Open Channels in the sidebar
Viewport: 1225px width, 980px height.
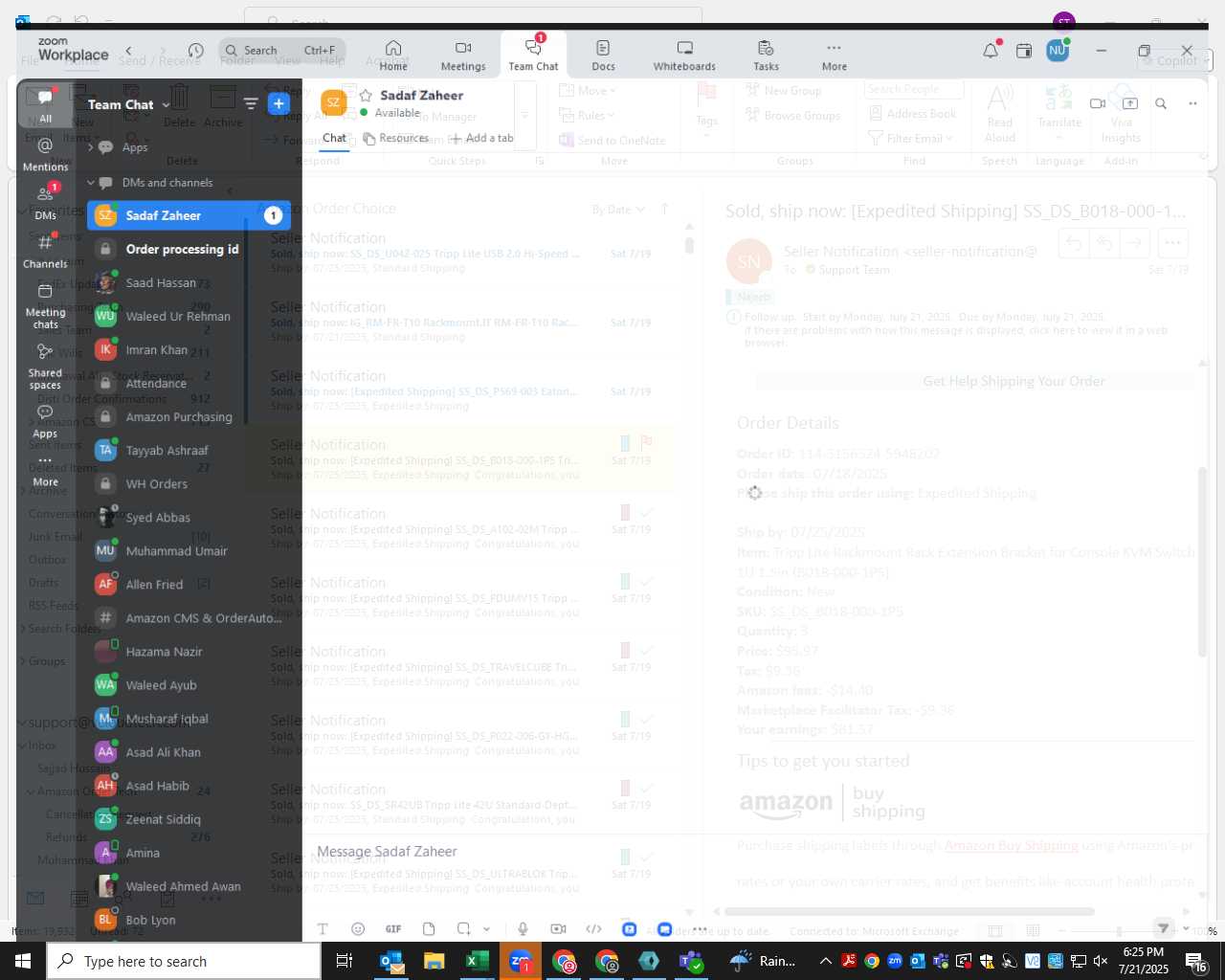click(45, 251)
